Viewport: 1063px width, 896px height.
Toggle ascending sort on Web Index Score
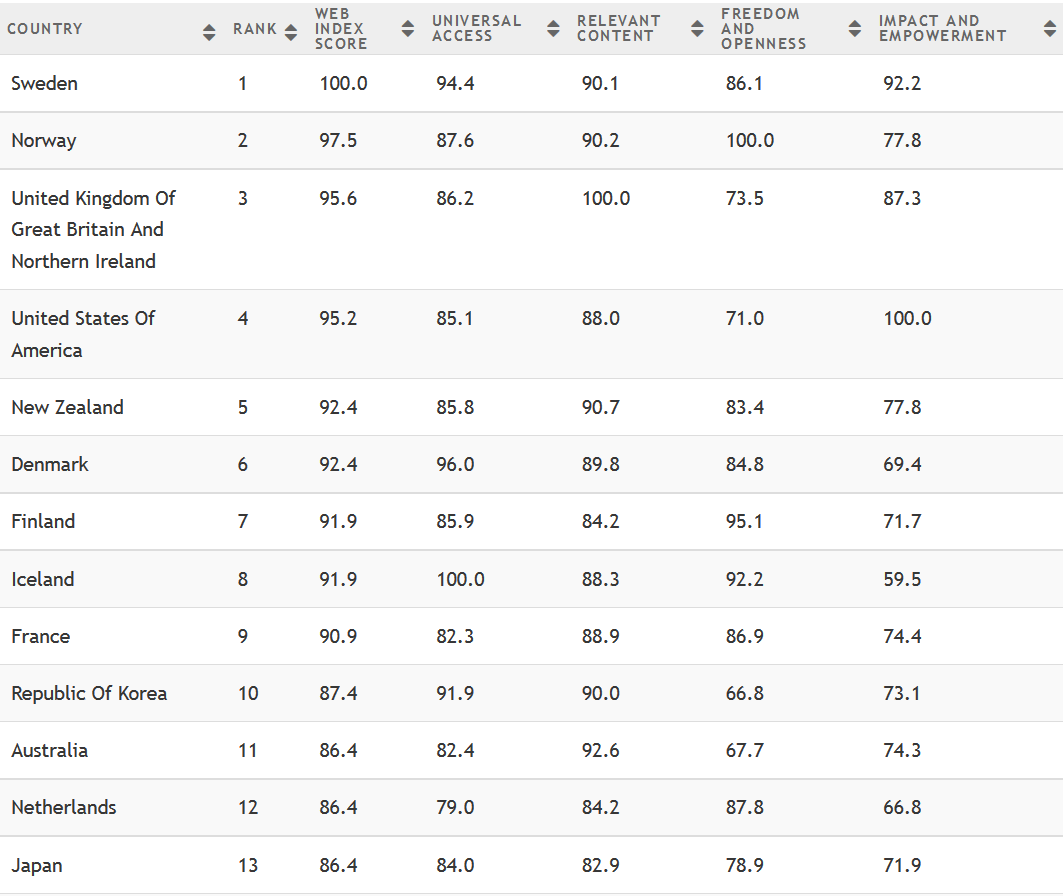[407, 29]
